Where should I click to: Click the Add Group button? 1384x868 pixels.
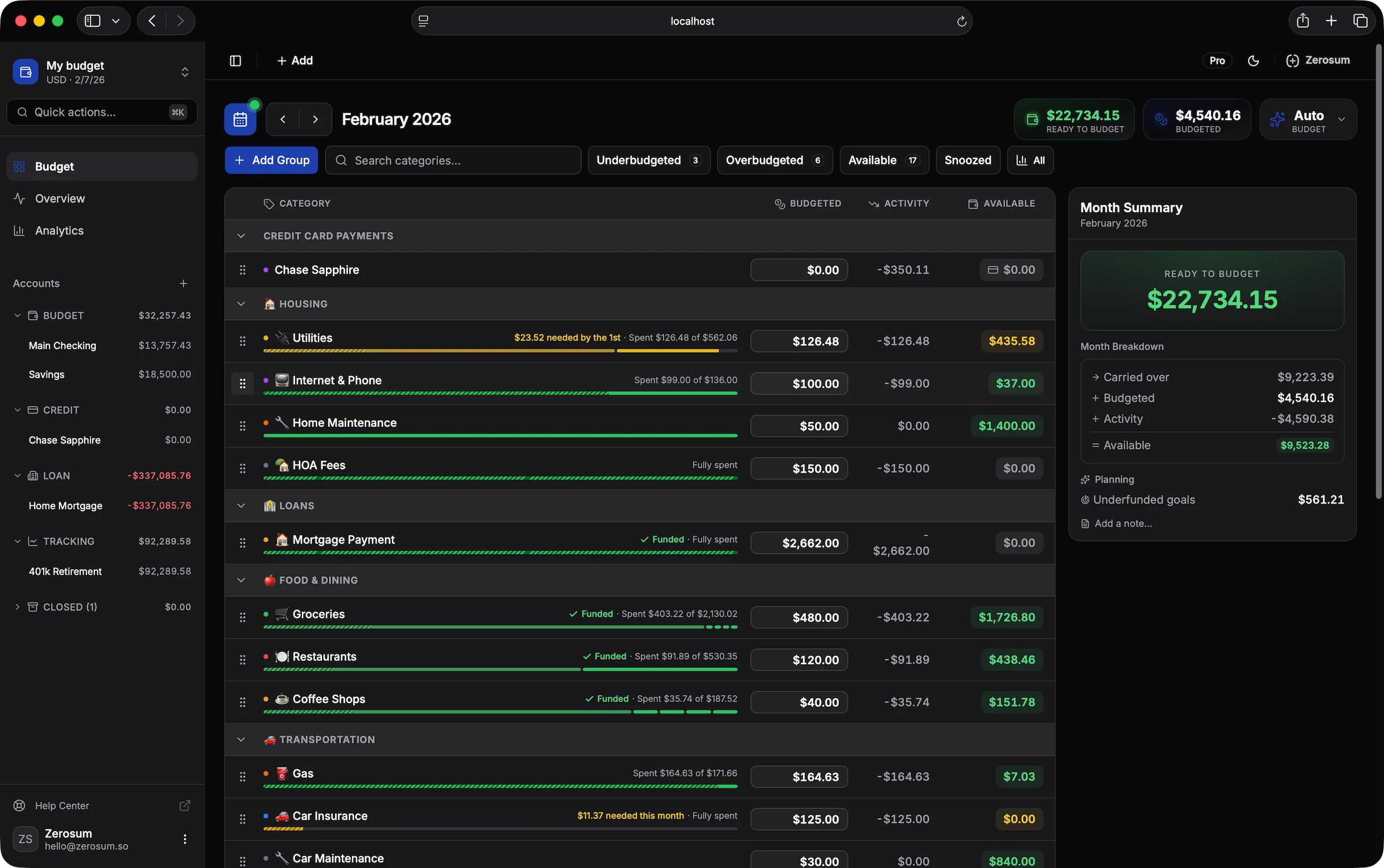coord(271,160)
